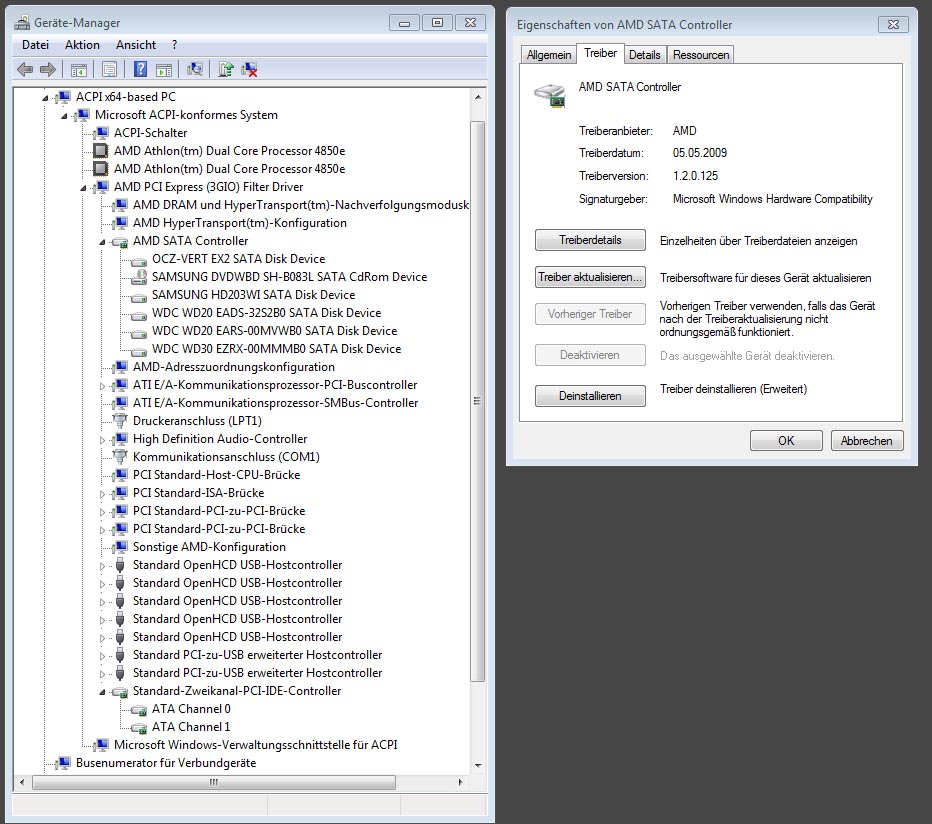
Task: Click the Deaktivieren button
Action: pos(590,355)
